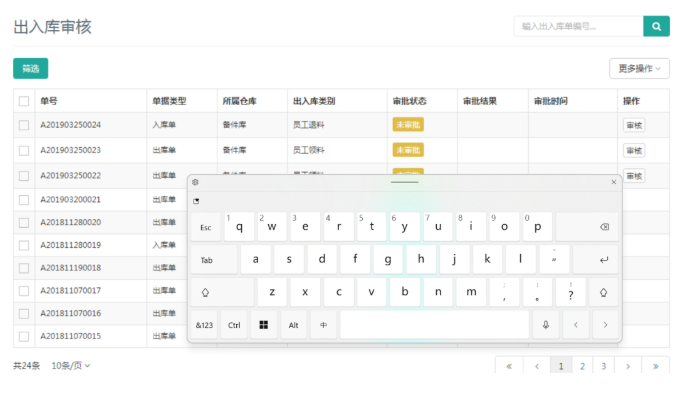Image resolution: width=686 pixels, height=399 pixels.
Task: Tap the right Shift key
Action: [603, 292]
